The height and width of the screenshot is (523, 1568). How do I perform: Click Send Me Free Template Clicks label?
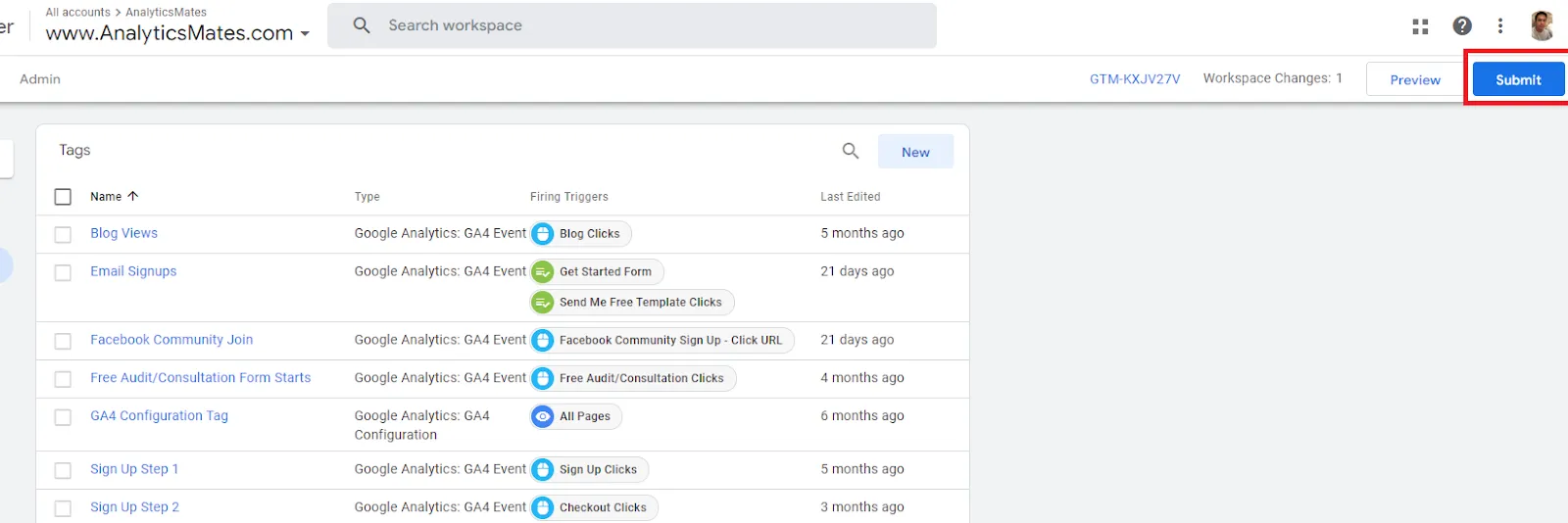tap(641, 303)
